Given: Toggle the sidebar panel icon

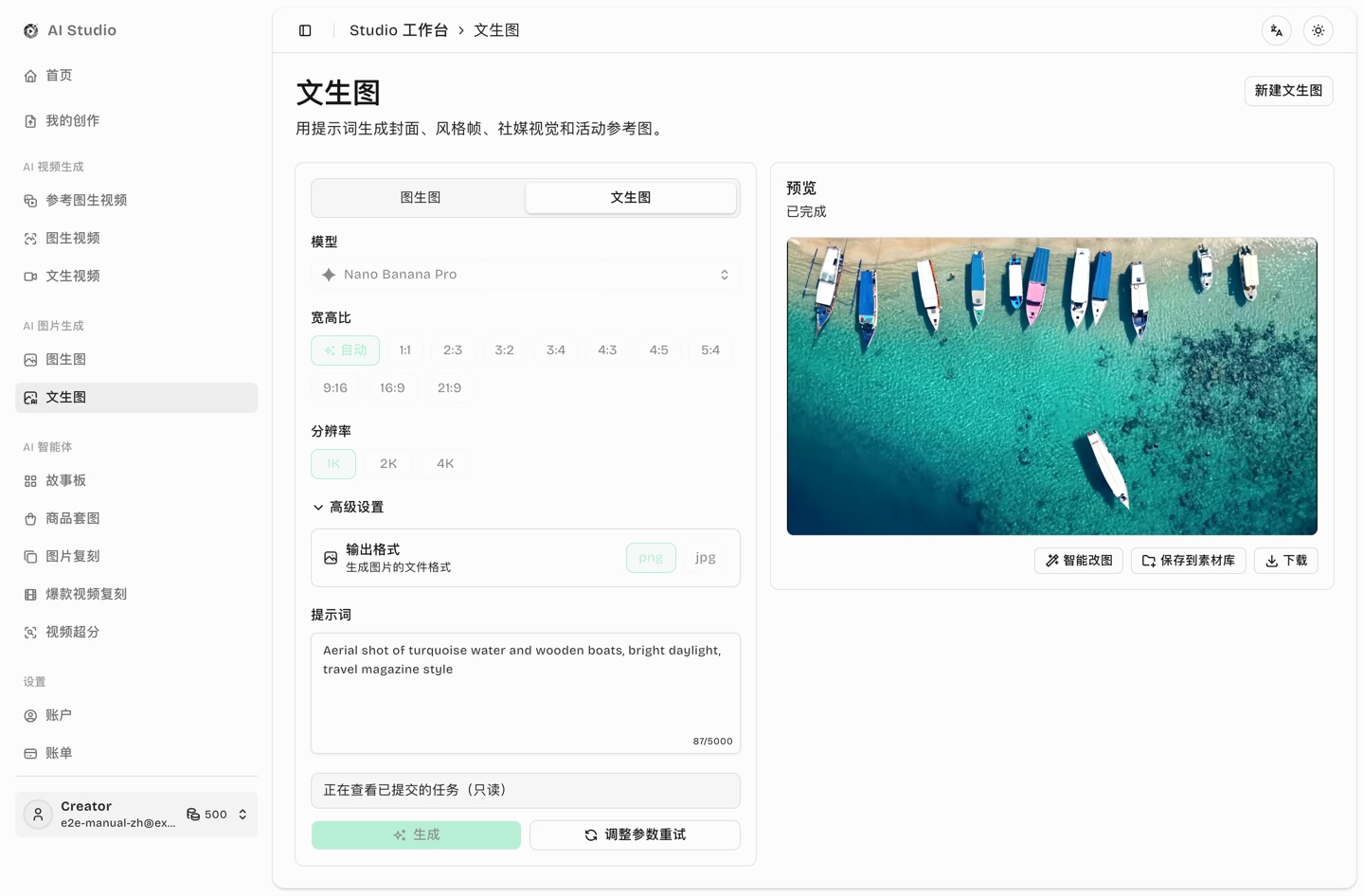Looking at the screenshot, I should point(305,30).
